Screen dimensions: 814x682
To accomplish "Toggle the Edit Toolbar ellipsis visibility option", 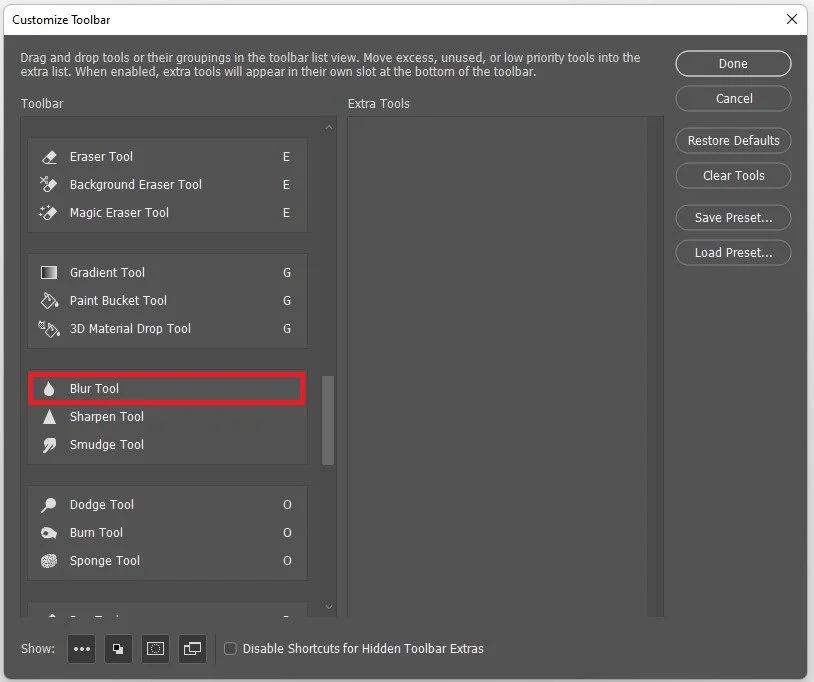I will coord(81,648).
